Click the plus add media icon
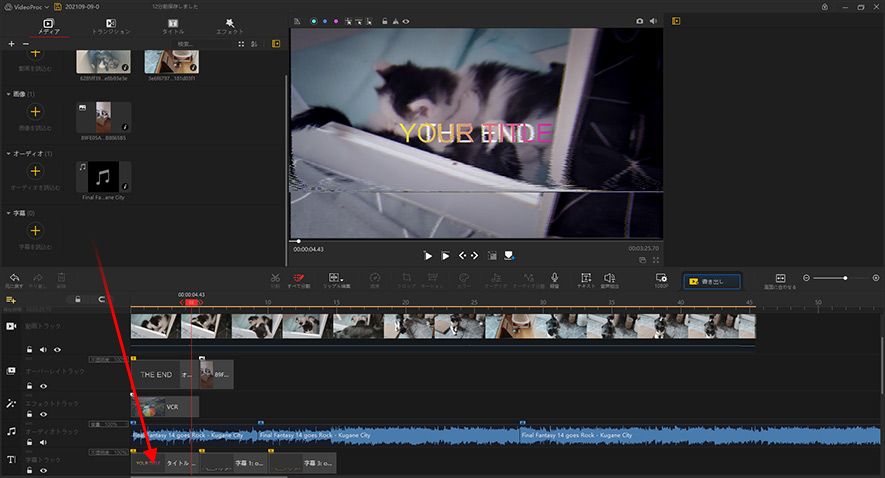Screen dimensions: 885x478 [11, 43]
